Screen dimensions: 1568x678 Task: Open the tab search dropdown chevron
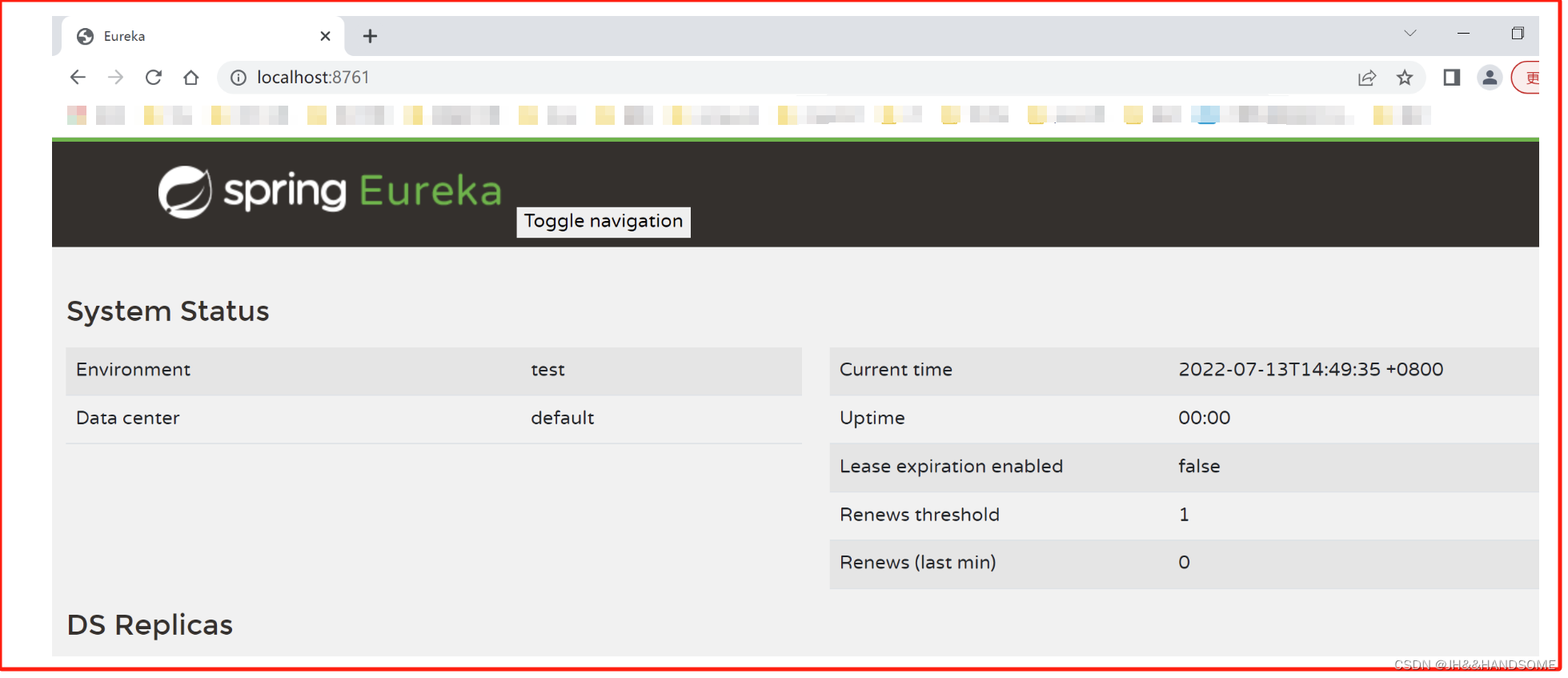(x=1410, y=34)
